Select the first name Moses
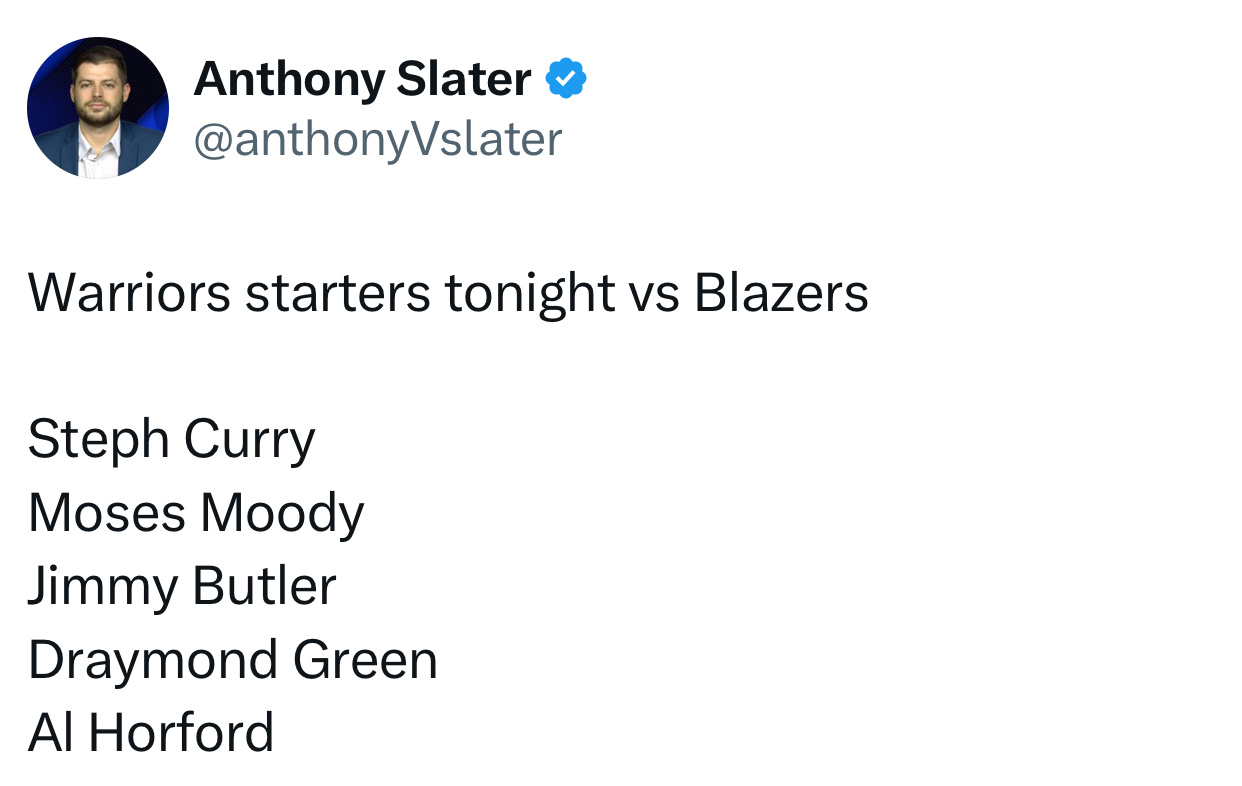The height and width of the screenshot is (786, 1242). (107, 513)
